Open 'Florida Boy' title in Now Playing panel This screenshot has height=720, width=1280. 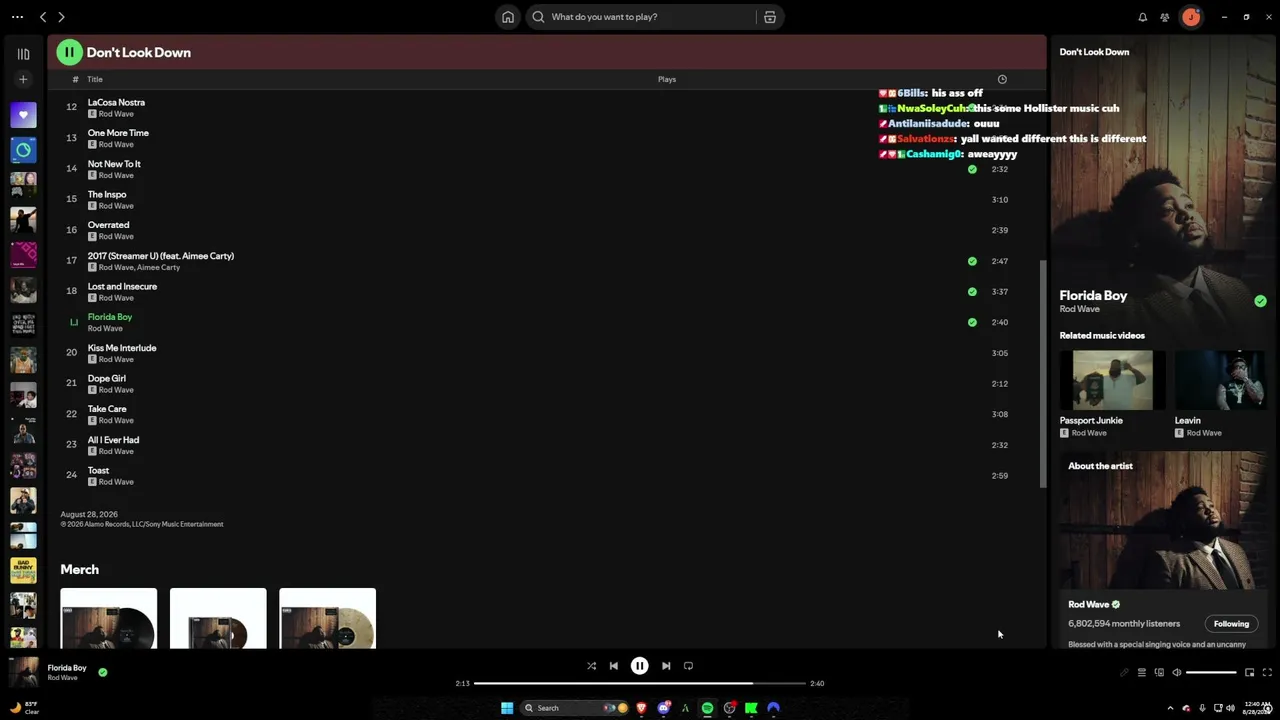[1093, 296]
